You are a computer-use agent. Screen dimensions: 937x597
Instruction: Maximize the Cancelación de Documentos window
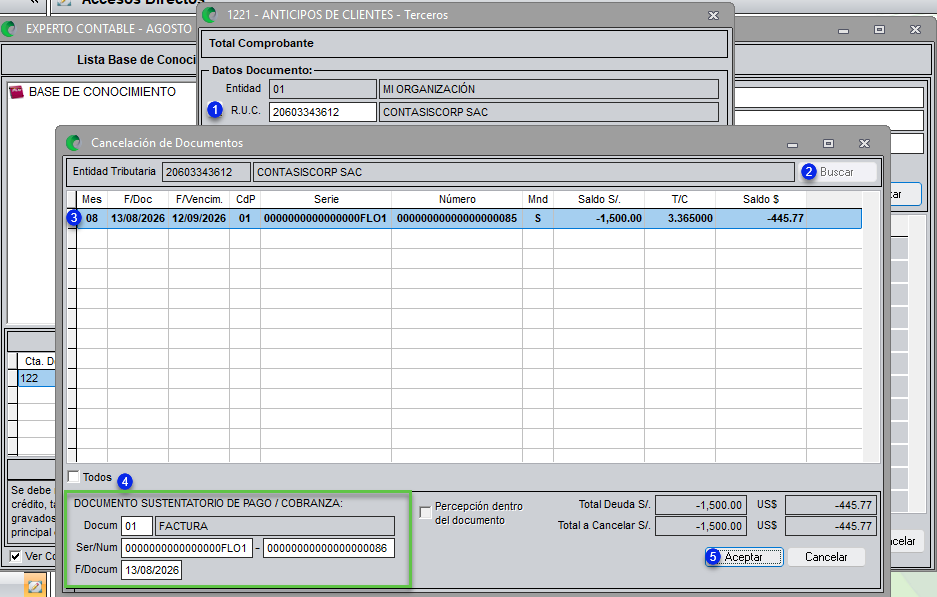[828, 143]
